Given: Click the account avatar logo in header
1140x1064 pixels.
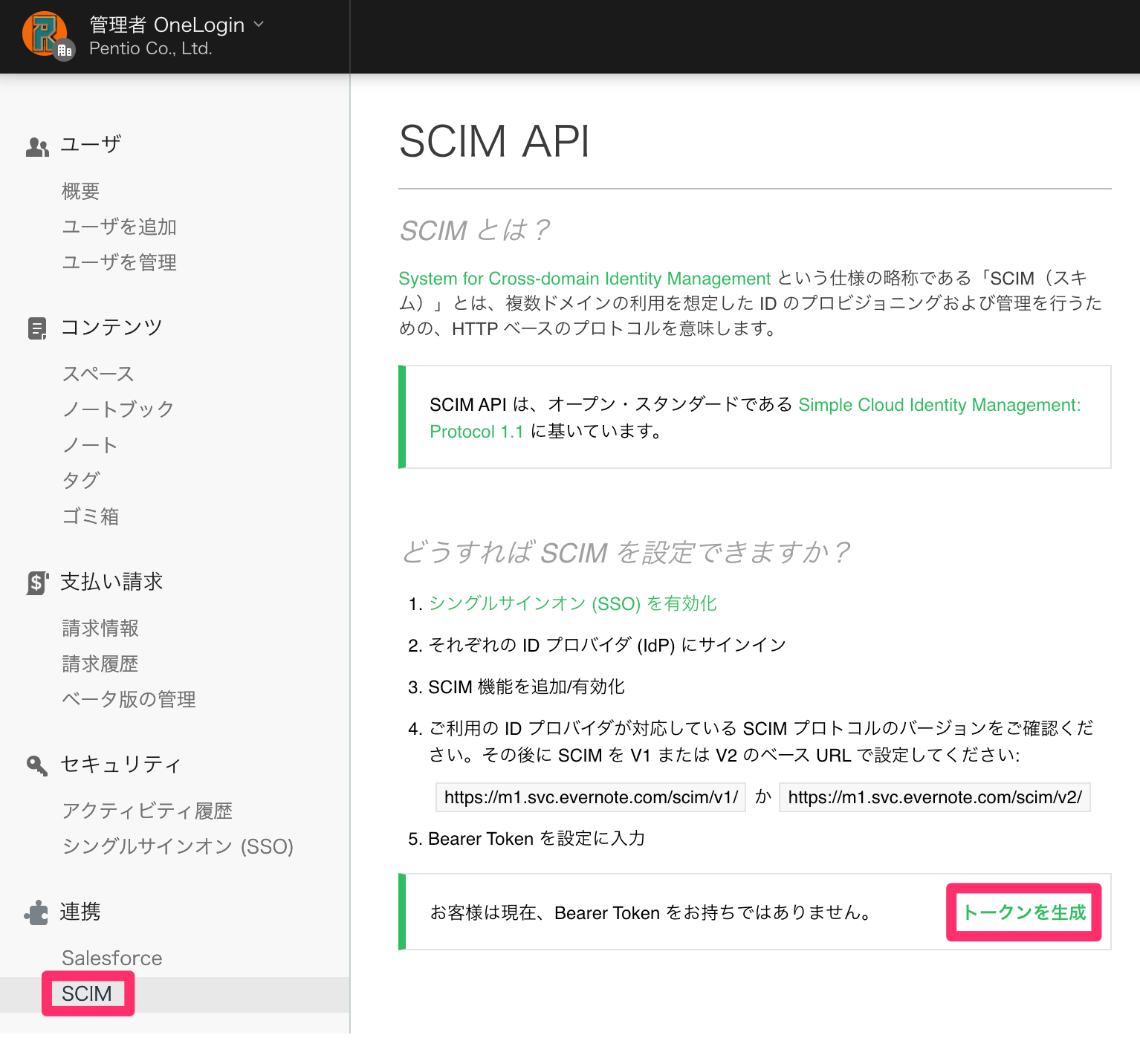Looking at the screenshot, I should point(48,35).
